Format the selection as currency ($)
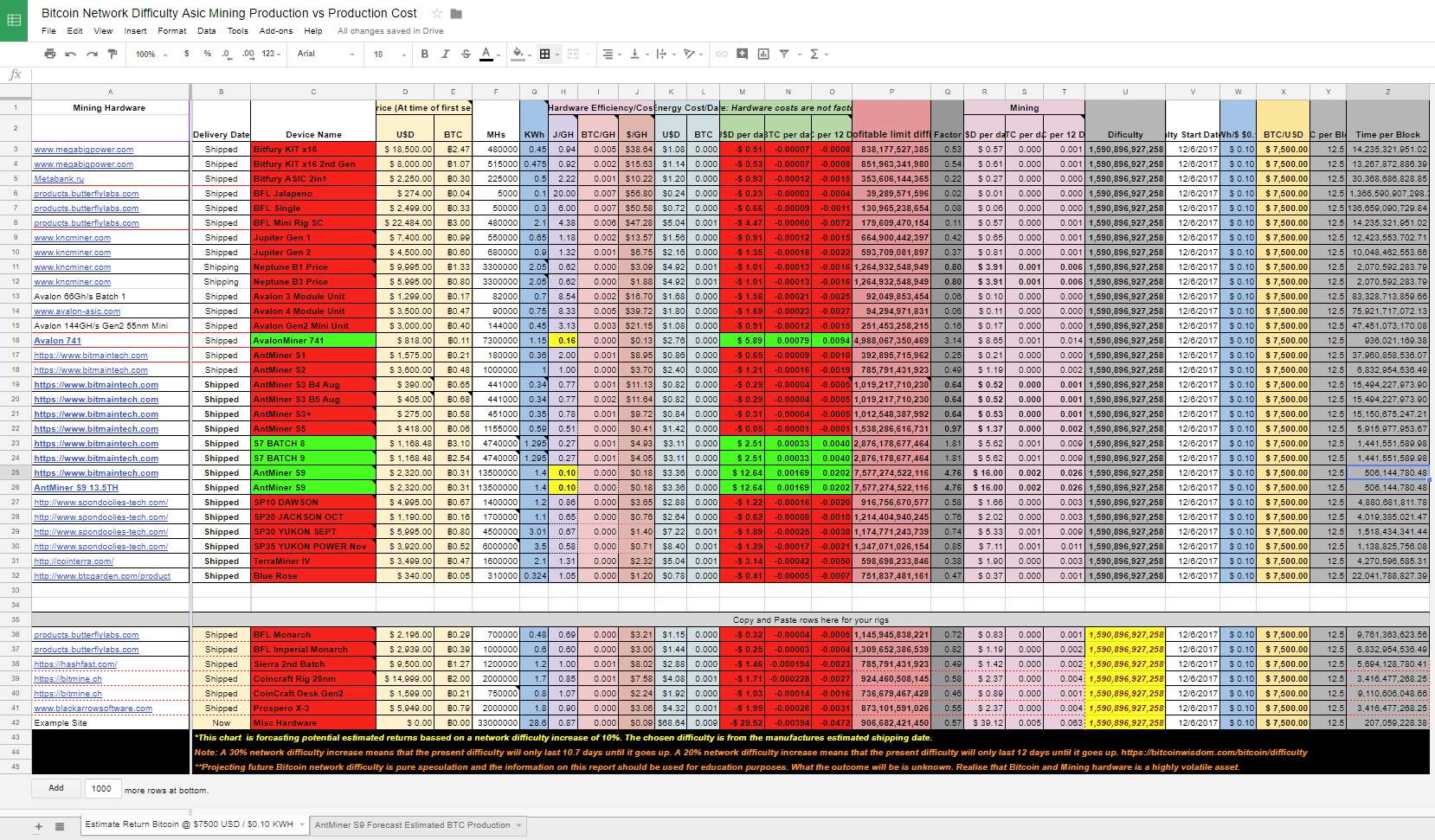Image resolution: width=1435 pixels, height=840 pixels. (186, 54)
